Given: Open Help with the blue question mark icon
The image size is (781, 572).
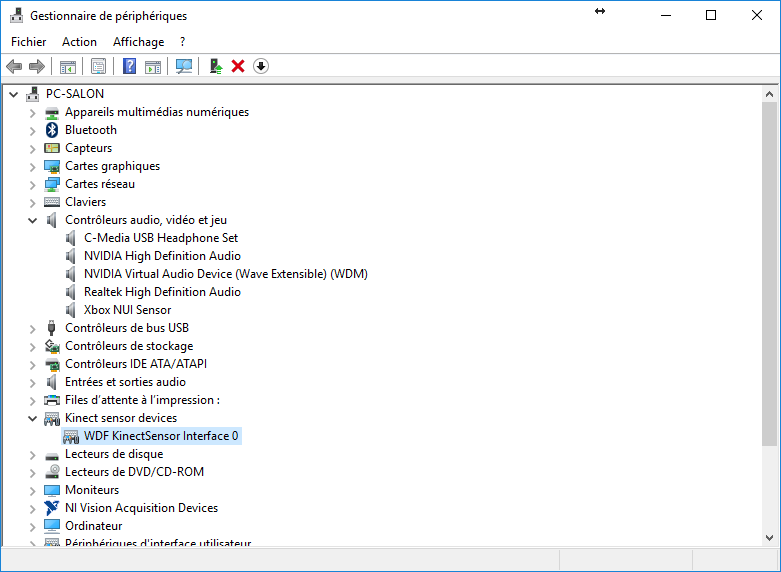Looking at the screenshot, I should pyautogui.click(x=130, y=66).
